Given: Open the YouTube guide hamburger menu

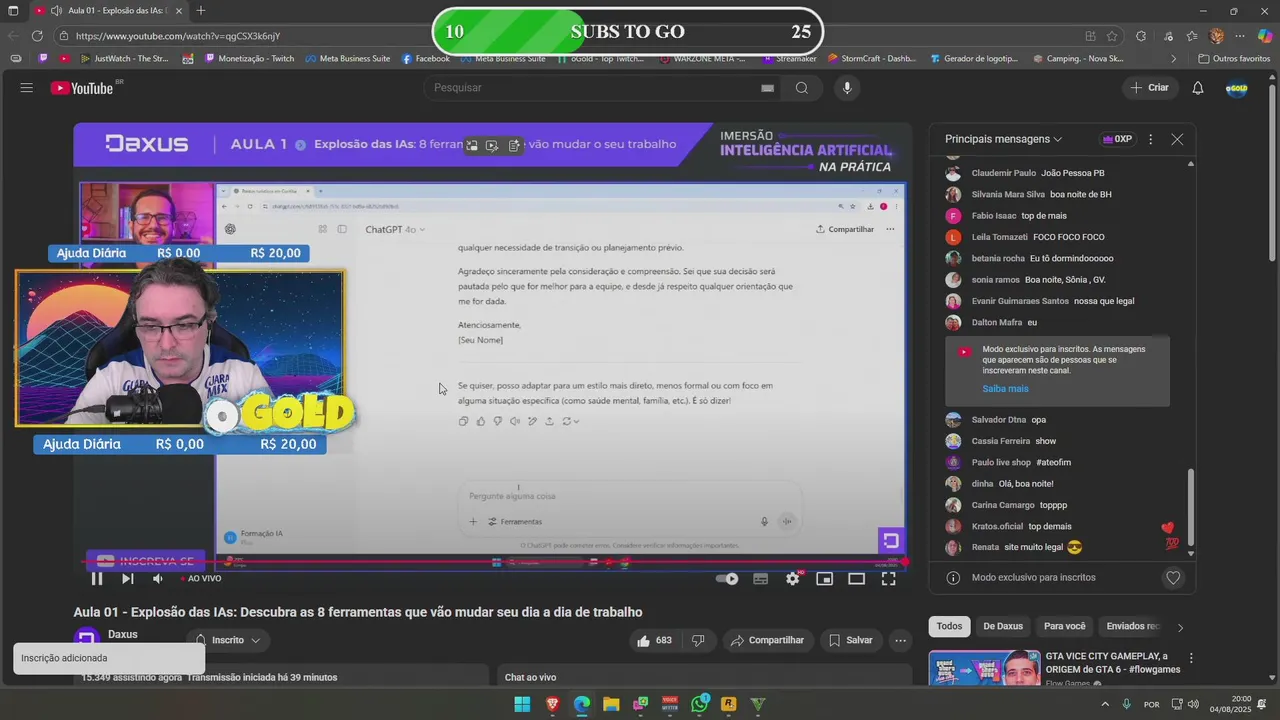Looking at the screenshot, I should click(x=26, y=88).
